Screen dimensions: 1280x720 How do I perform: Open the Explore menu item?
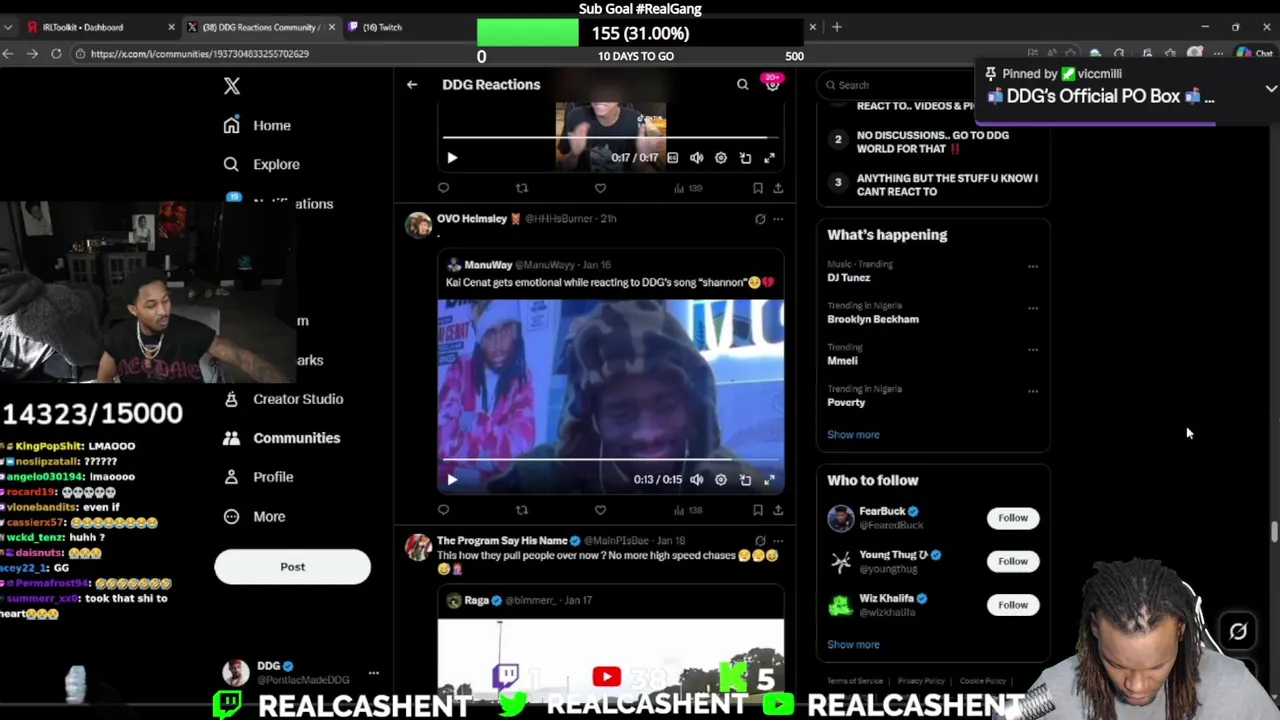(262, 164)
